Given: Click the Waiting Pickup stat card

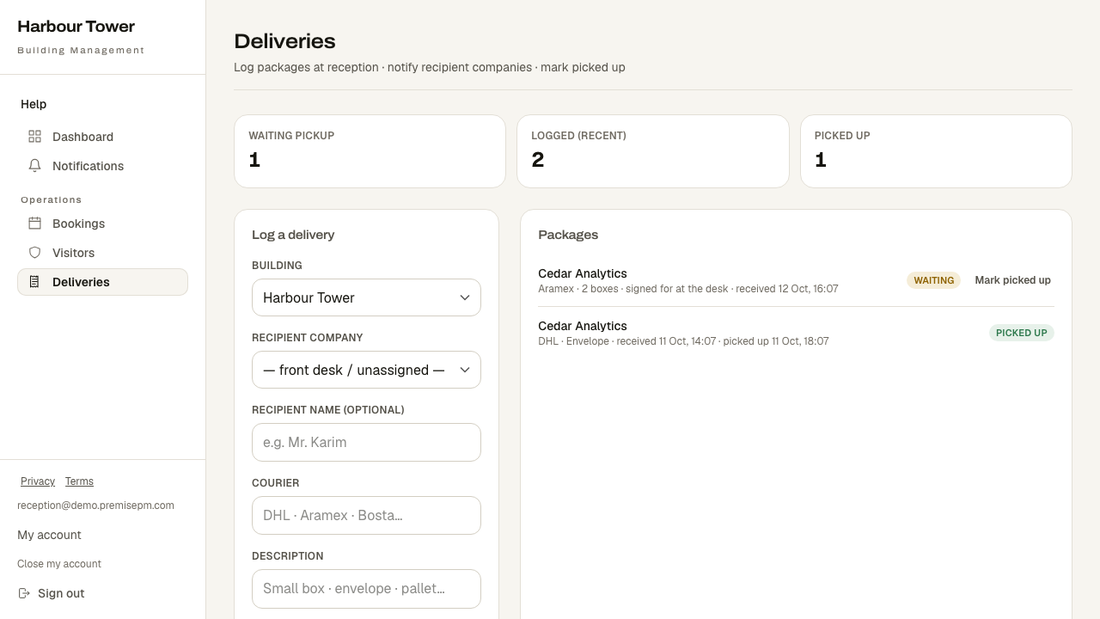Looking at the screenshot, I should (x=370, y=152).
